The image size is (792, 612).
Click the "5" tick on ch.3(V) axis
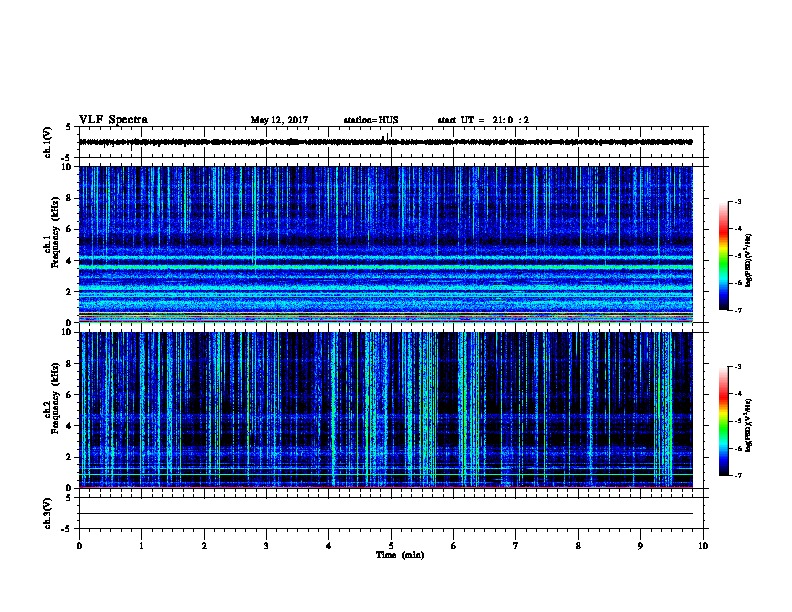[x=68, y=498]
